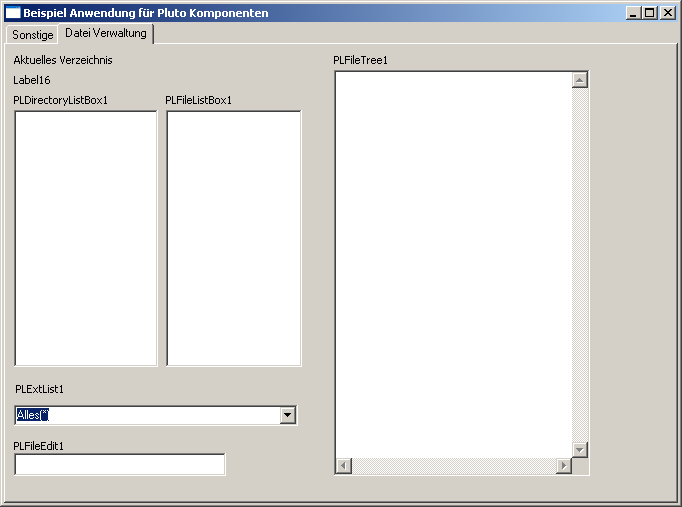Switch to the Sonstige tab
The height and width of the screenshot is (507, 682).
click(x=32, y=34)
